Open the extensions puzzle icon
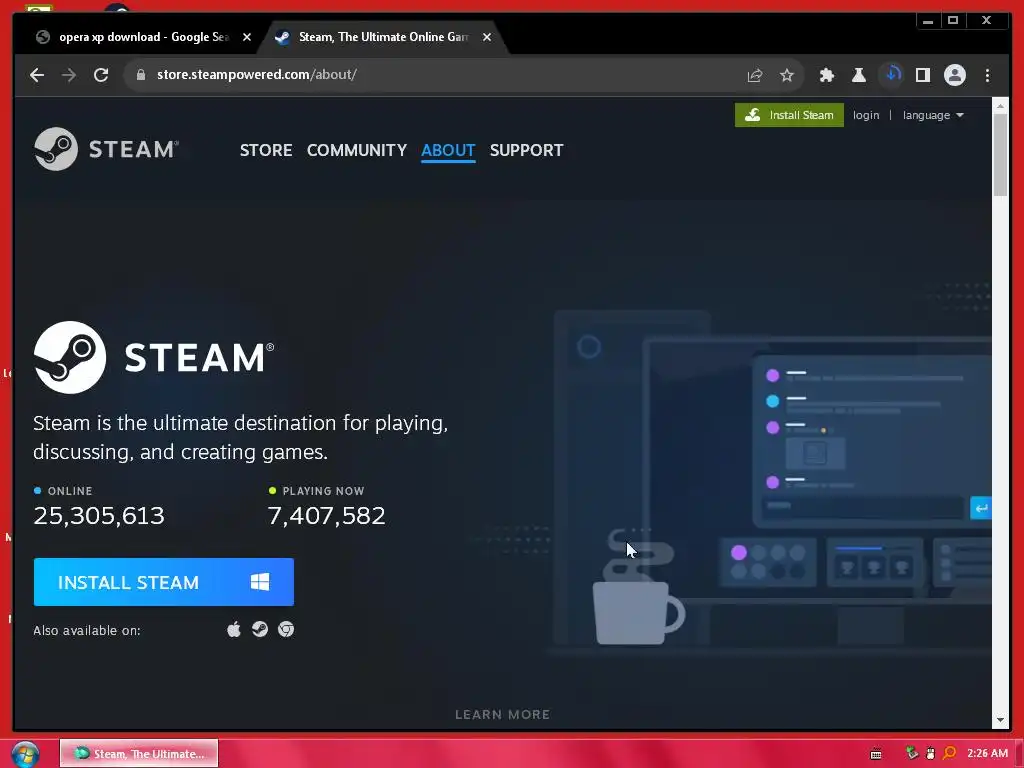Screen dimensions: 1024x768 [827, 75]
